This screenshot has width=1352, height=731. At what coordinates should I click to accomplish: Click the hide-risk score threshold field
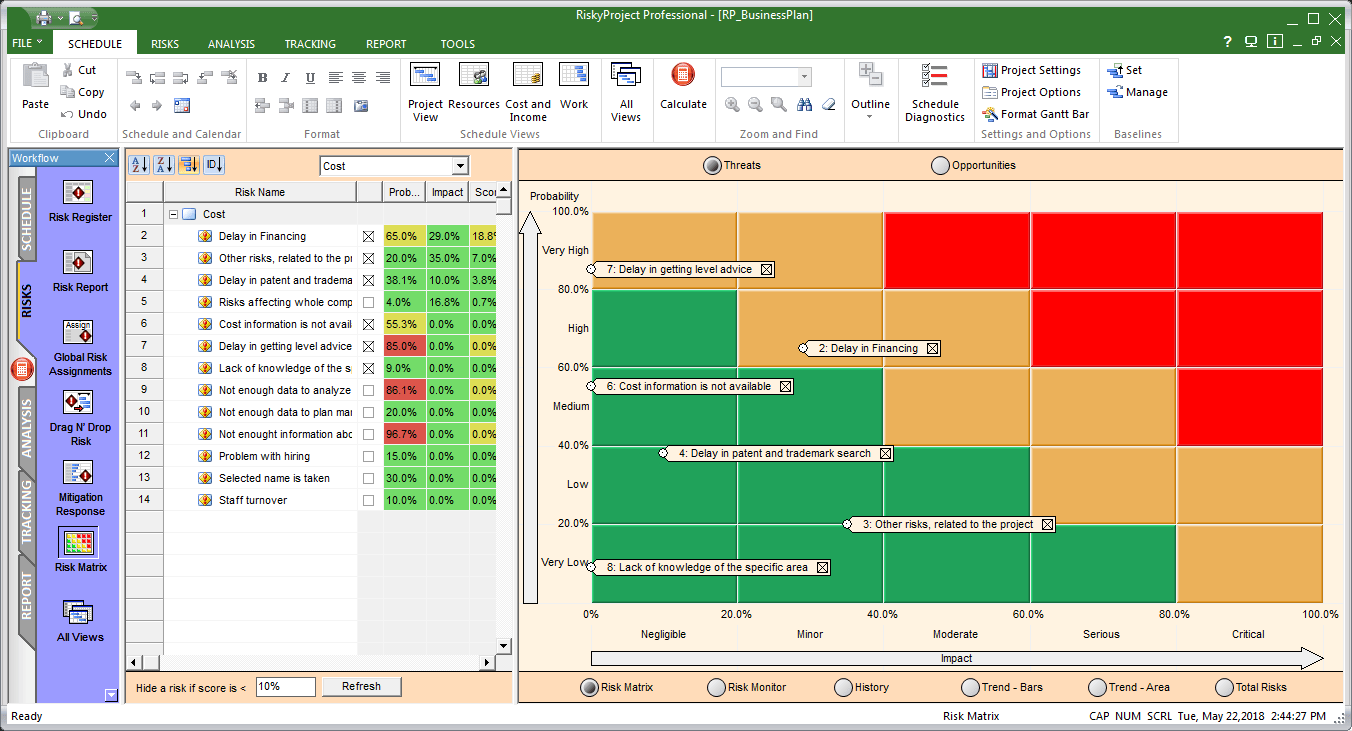(x=286, y=687)
